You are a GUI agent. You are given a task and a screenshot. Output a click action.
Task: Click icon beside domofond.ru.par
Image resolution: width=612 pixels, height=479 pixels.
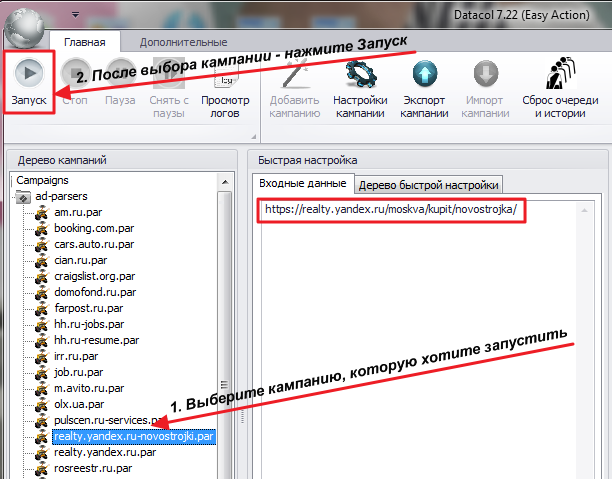point(42,293)
